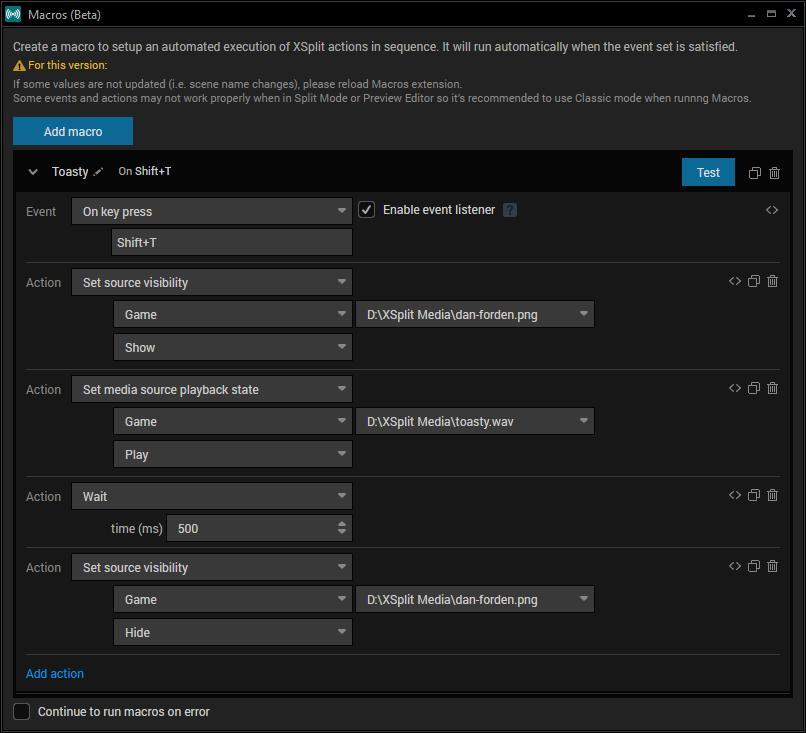This screenshot has width=806, height=733.
Task: Open the toasty.wav source dropdown
Action: coord(475,421)
